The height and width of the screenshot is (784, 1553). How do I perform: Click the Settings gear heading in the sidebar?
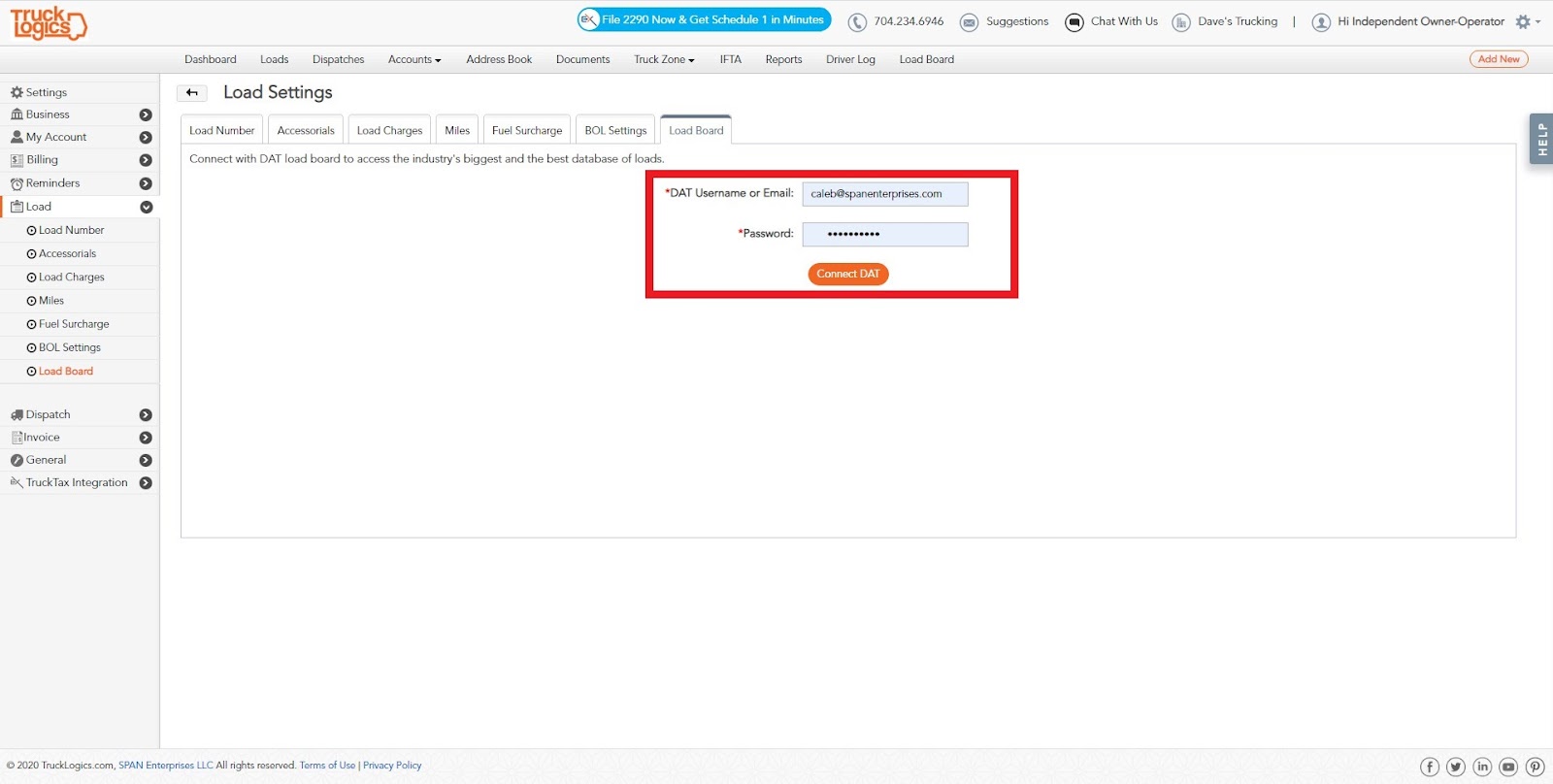pyautogui.click(x=39, y=92)
